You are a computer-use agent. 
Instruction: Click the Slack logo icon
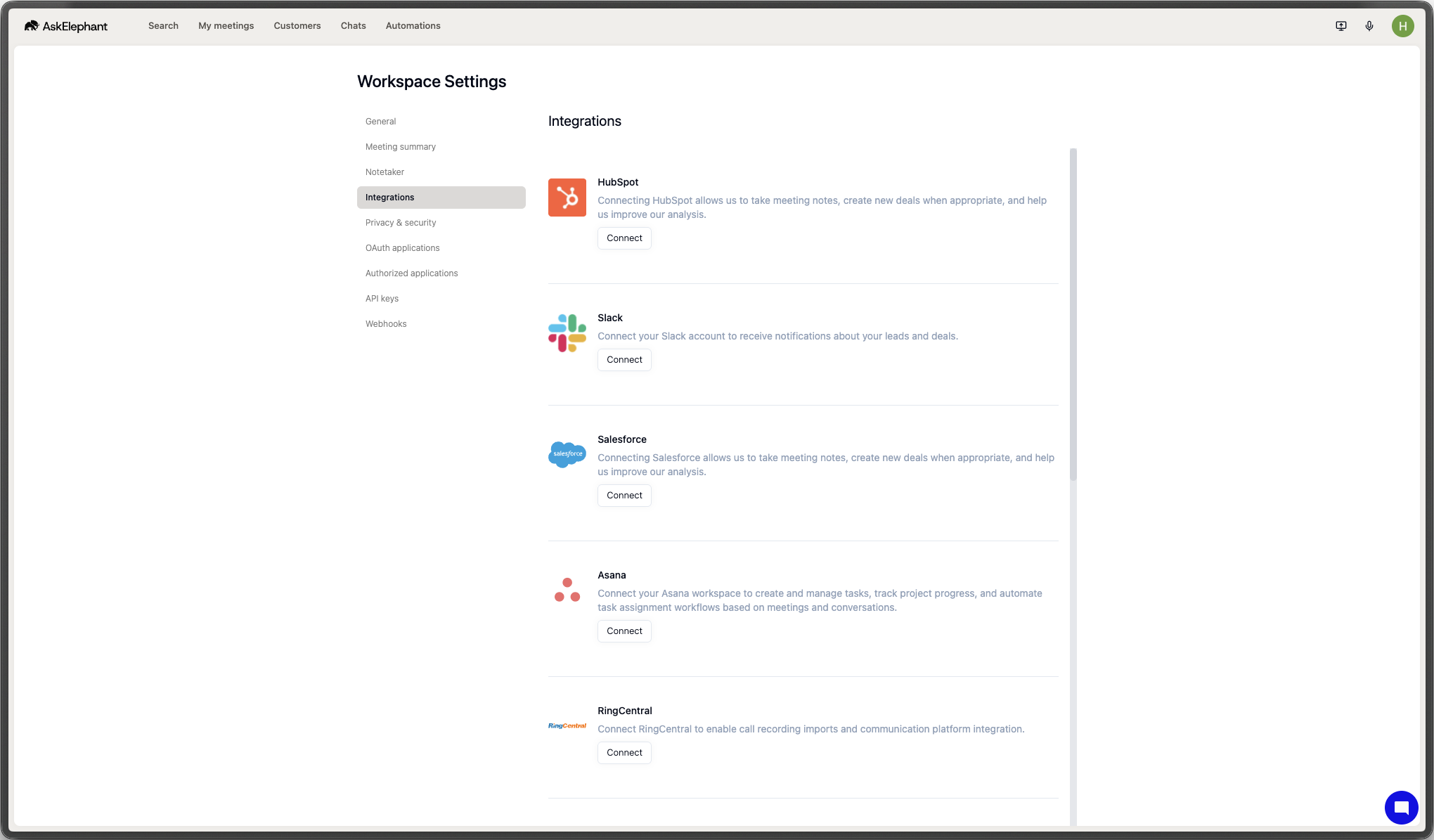(x=567, y=333)
